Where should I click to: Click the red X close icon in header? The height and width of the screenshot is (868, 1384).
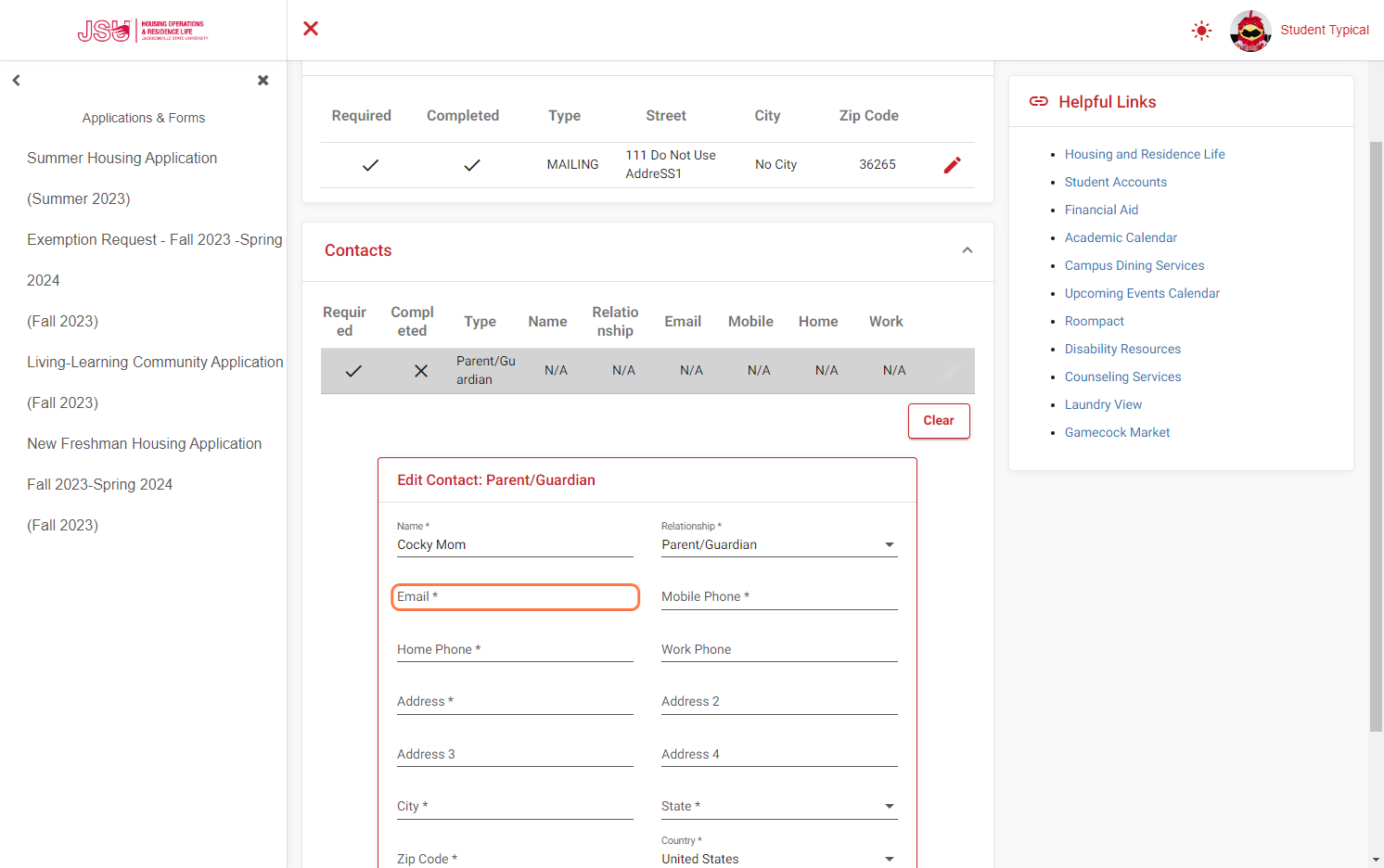[311, 29]
